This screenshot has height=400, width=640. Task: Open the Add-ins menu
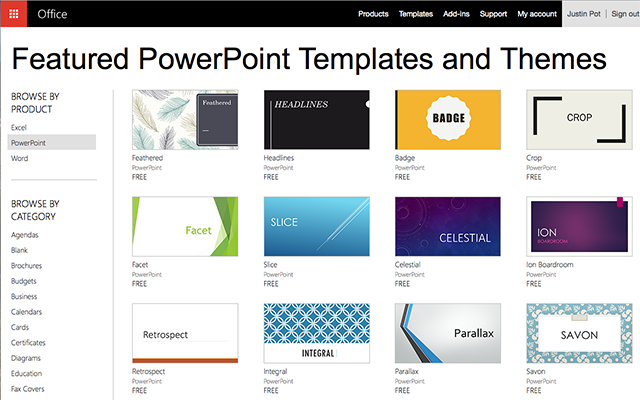[x=456, y=14]
